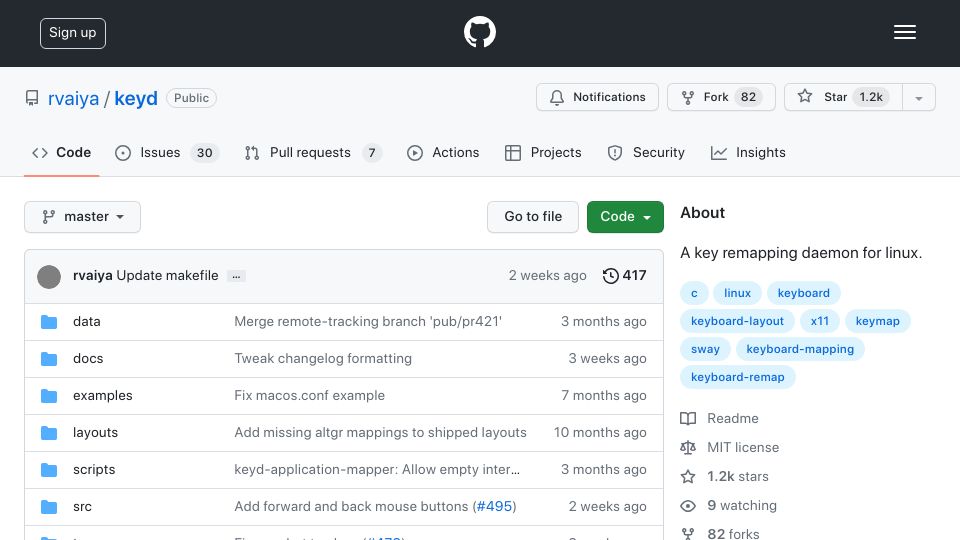View the 9 watching link

[x=729, y=506]
